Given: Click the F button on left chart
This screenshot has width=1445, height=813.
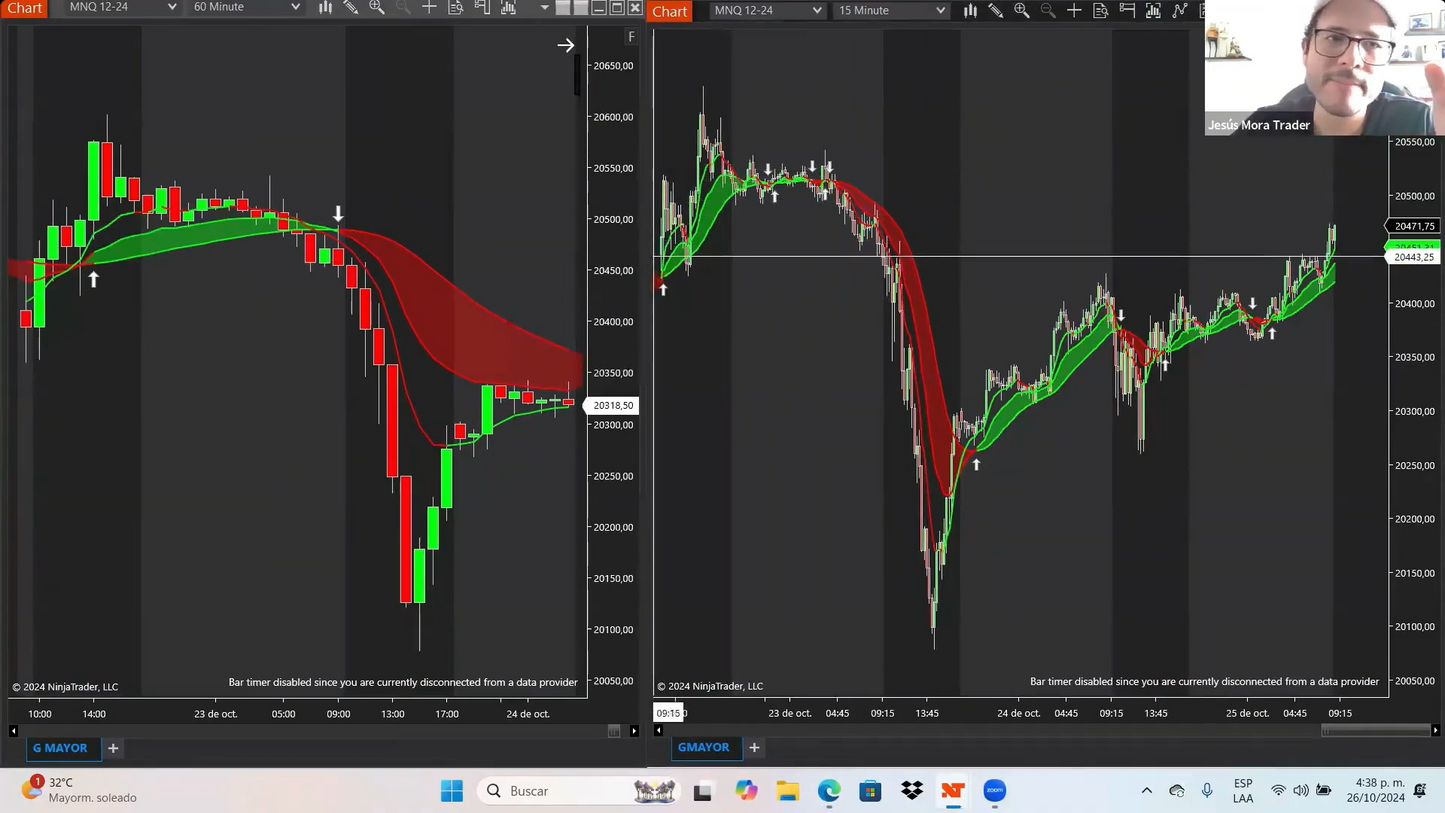Looking at the screenshot, I should [x=631, y=36].
